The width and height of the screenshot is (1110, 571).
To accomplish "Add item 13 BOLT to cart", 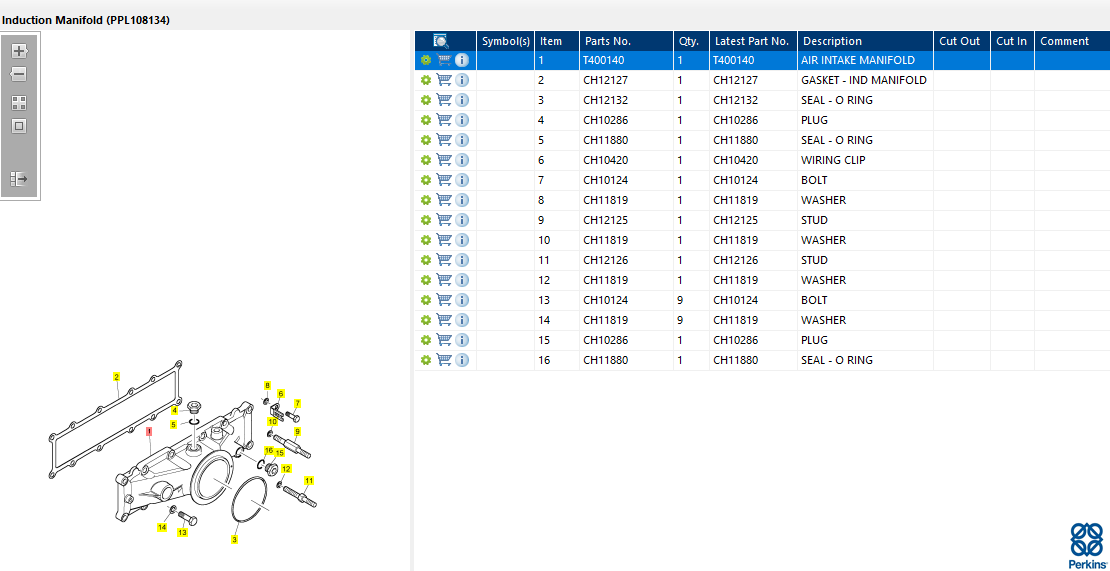I will click(444, 300).
